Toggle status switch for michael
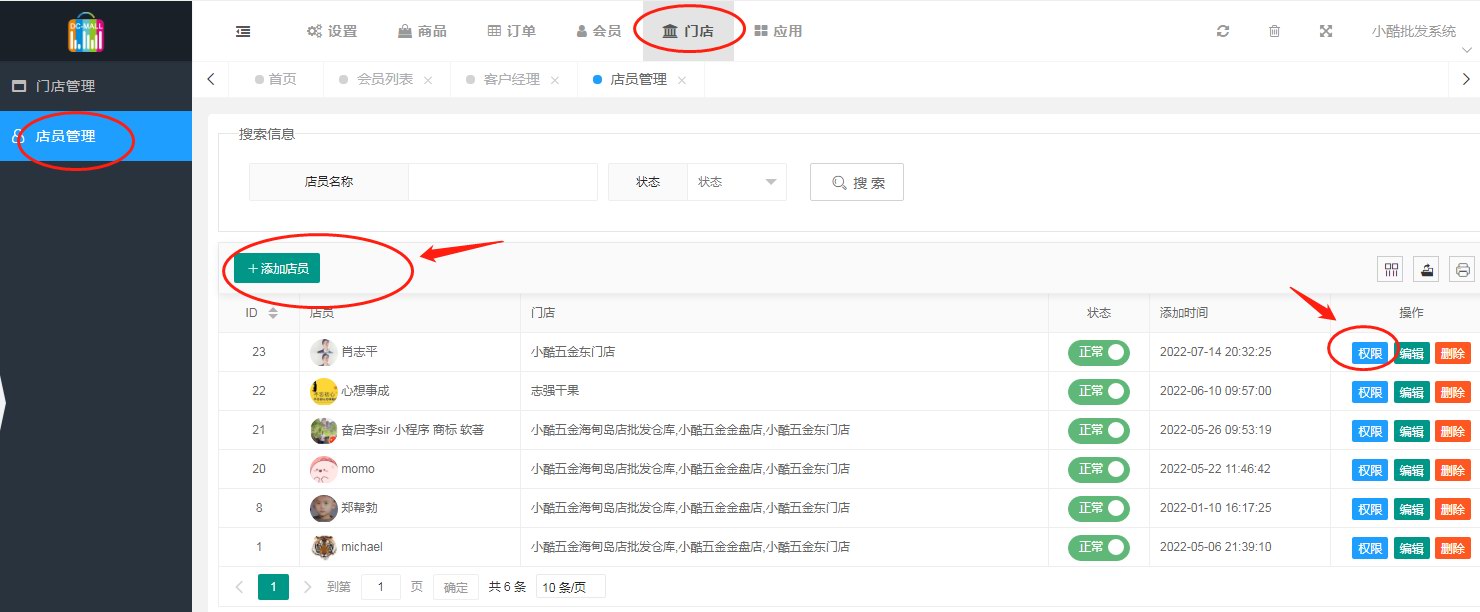This screenshot has width=1480, height=612. point(1098,547)
